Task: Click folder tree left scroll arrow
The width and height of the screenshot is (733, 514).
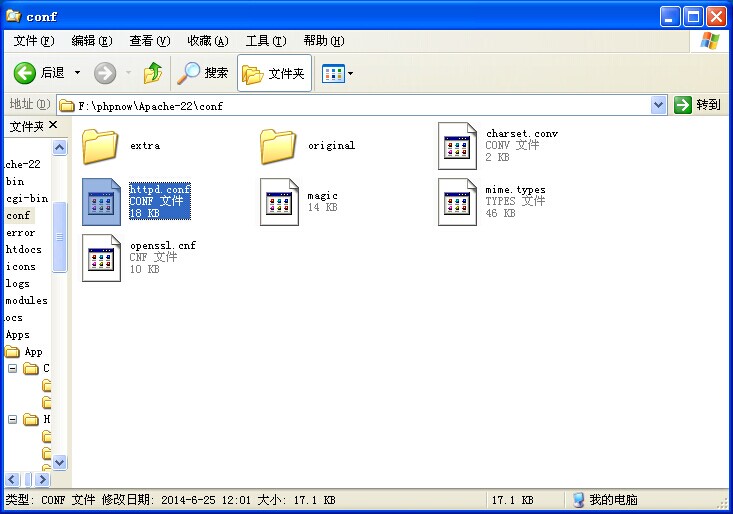Action: pos(12,479)
